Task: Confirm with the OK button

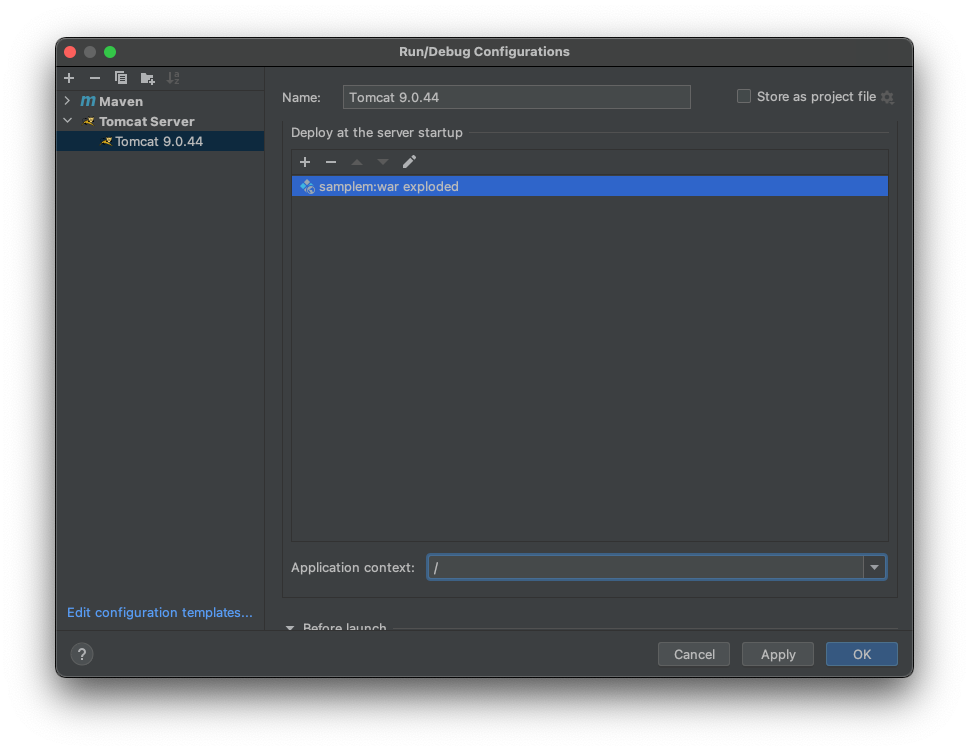Action: [x=861, y=654]
